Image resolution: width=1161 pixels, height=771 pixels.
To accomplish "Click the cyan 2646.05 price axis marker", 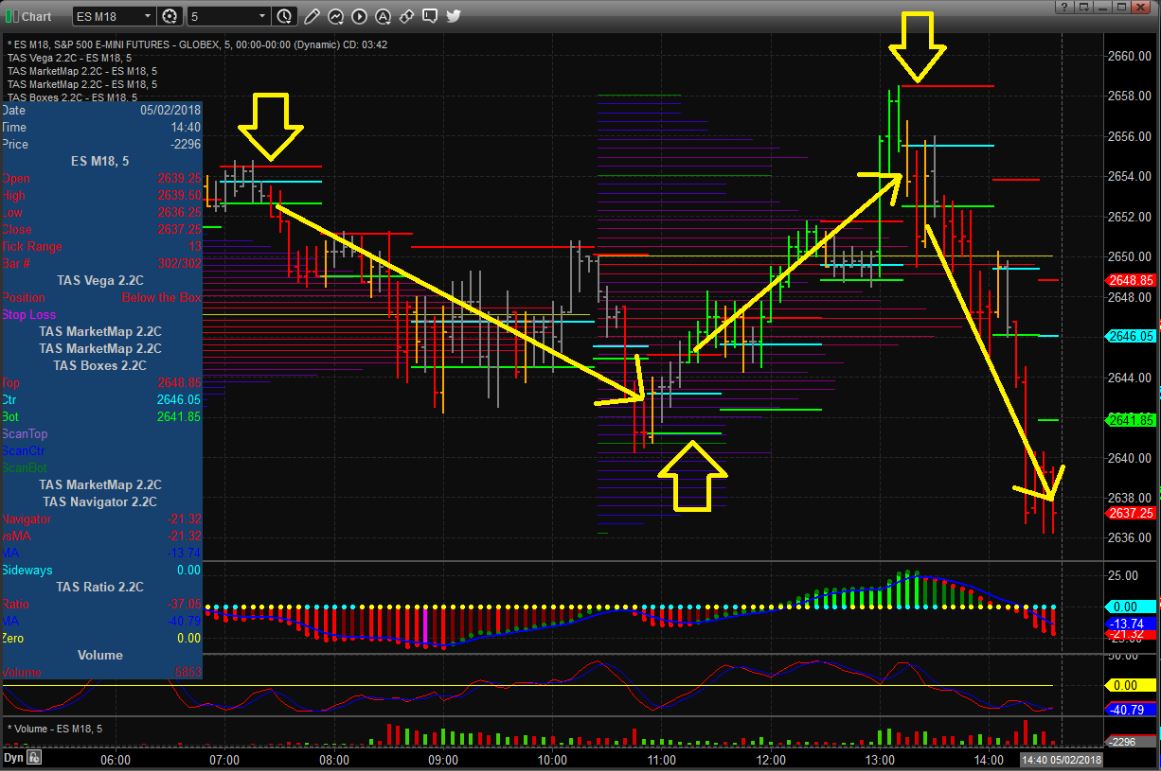I will [x=1130, y=336].
